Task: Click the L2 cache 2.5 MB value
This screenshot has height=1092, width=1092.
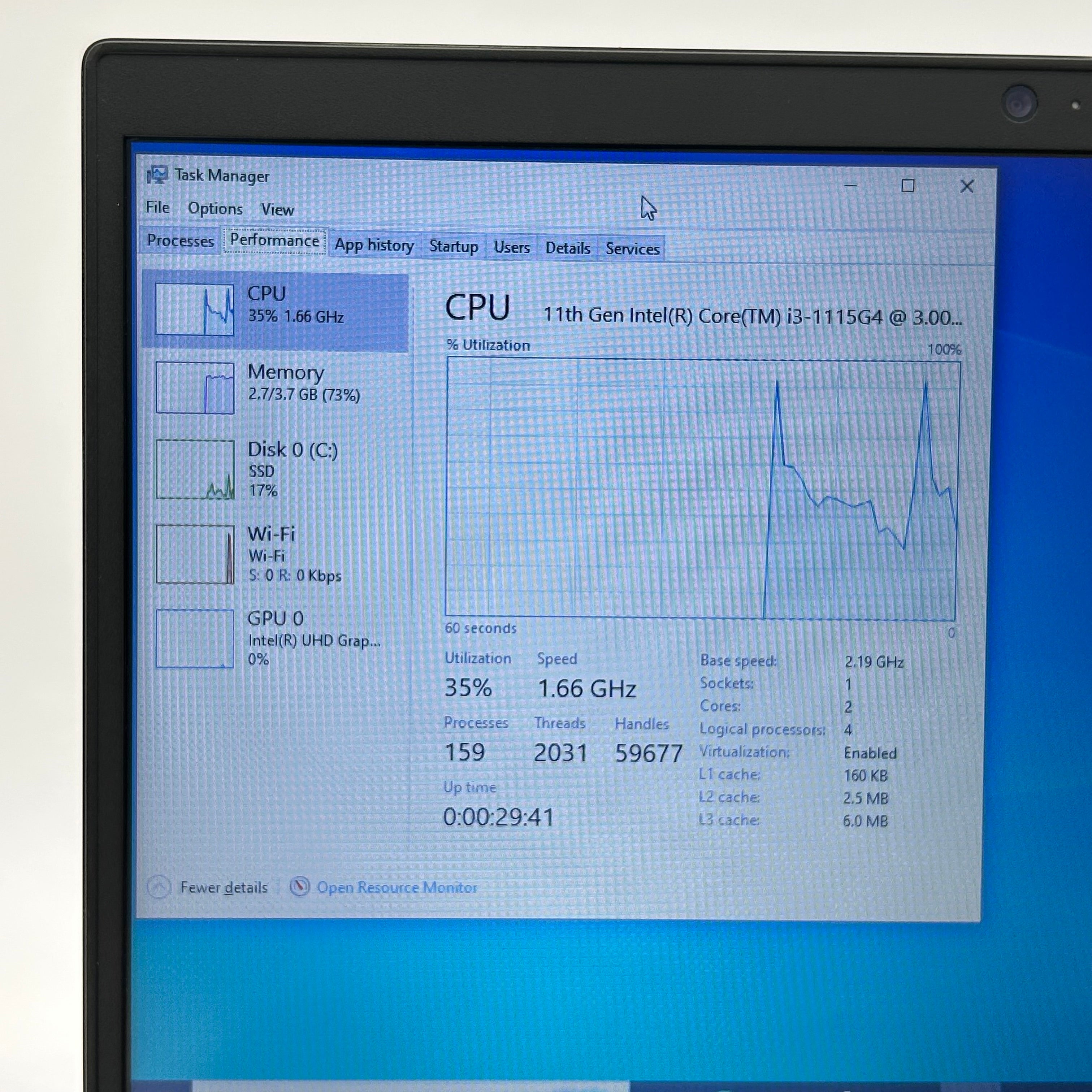Action: (865, 798)
